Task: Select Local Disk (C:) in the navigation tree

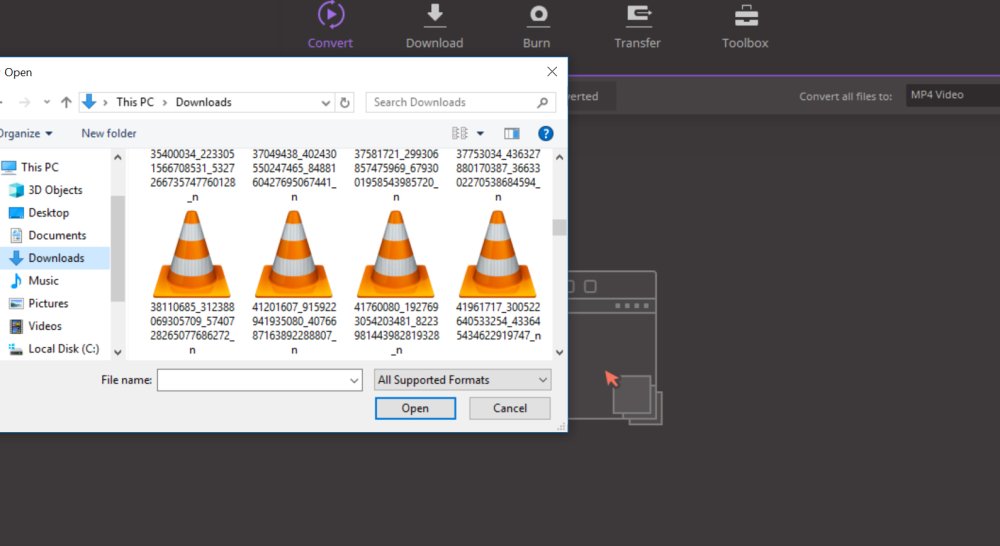Action: pos(63,349)
